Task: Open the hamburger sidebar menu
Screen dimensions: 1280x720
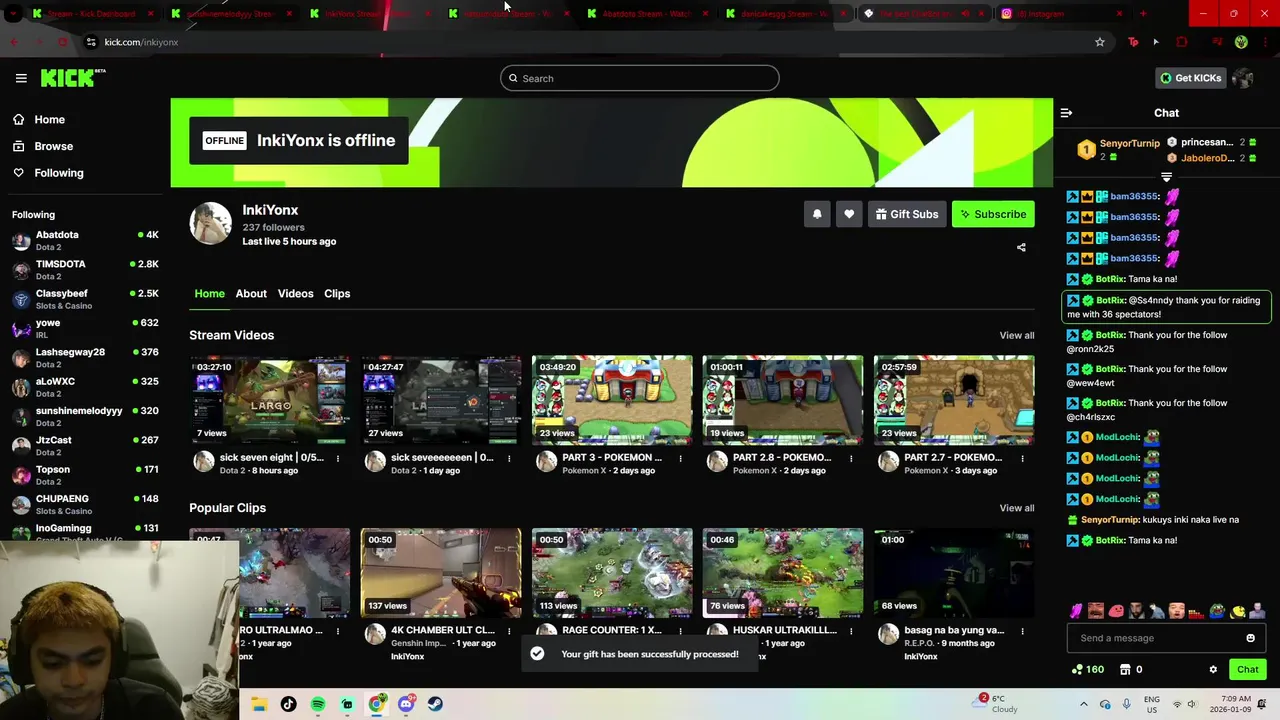Action: (21, 78)
